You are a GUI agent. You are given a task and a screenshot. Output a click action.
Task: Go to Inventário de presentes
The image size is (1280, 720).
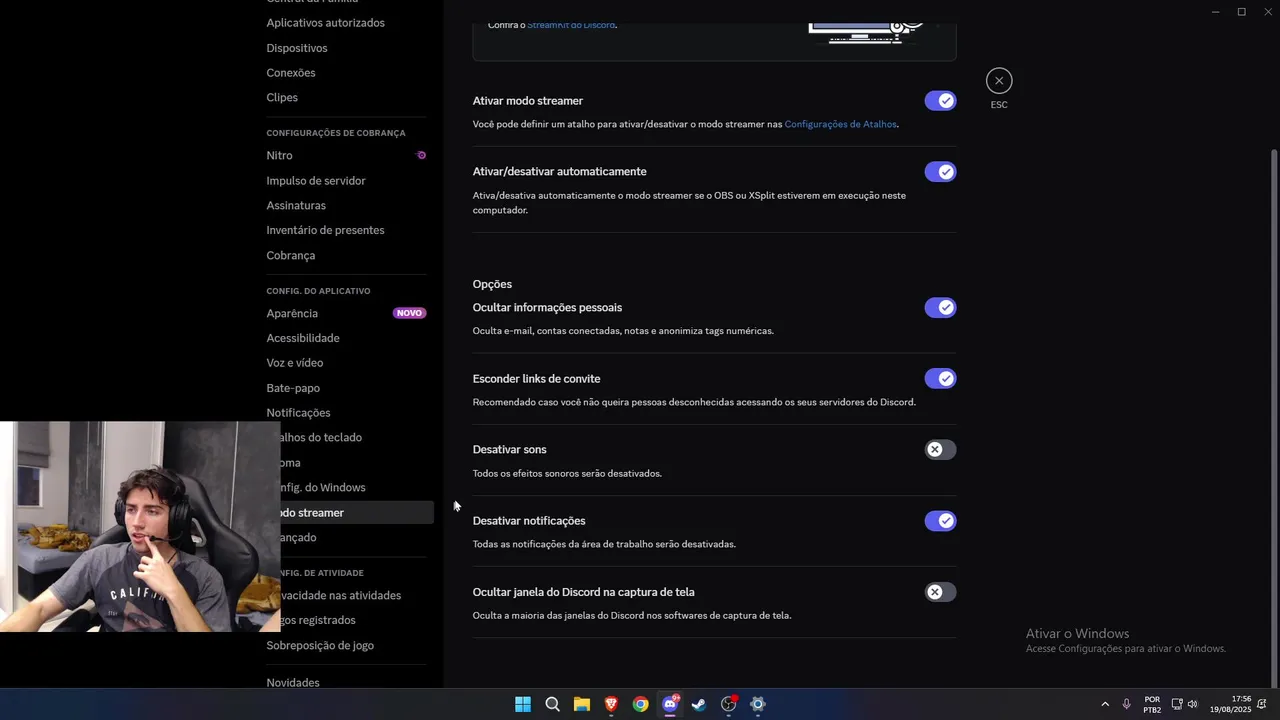(x=325, y=230)
